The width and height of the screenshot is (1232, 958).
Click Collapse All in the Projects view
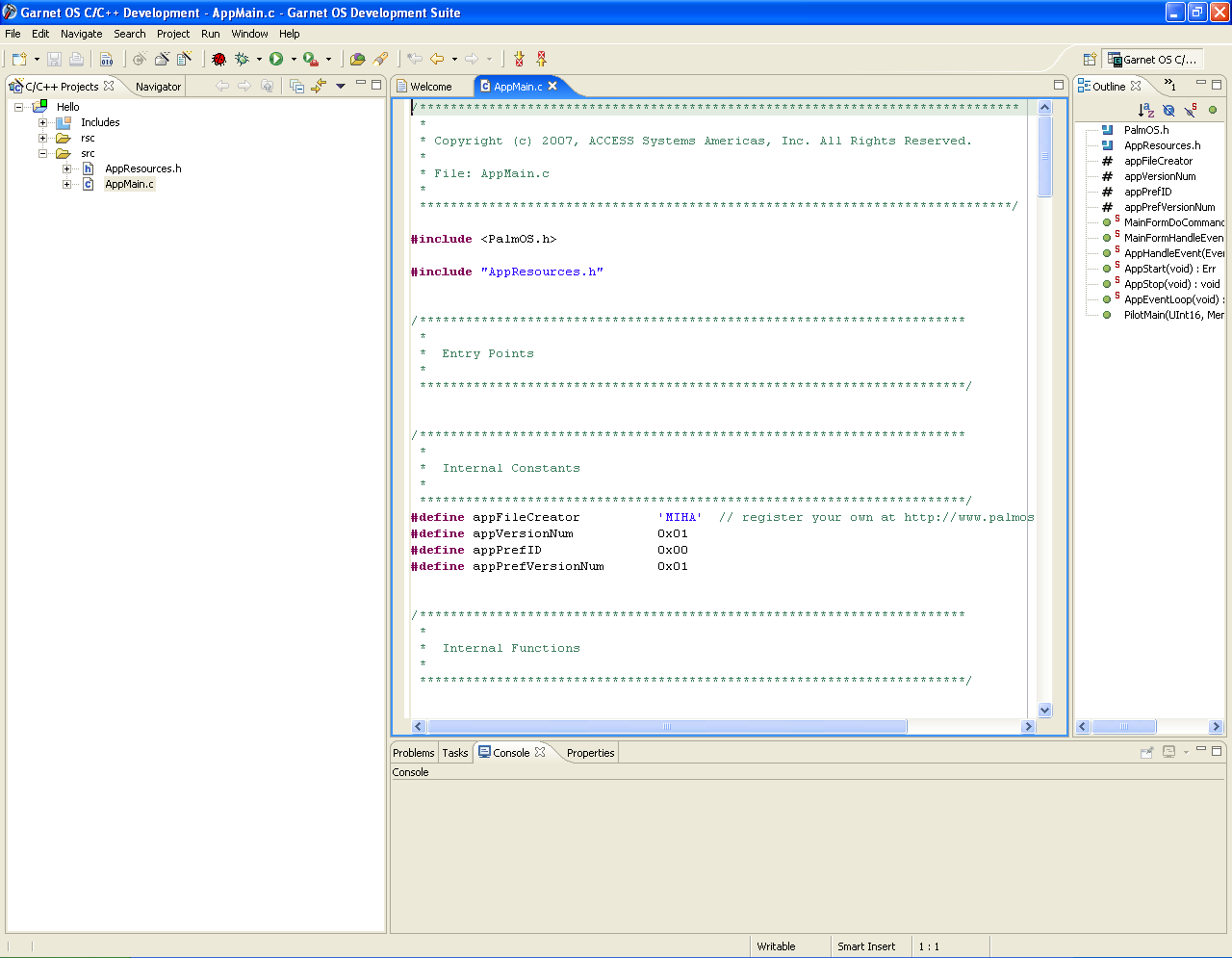click(296, 86)
